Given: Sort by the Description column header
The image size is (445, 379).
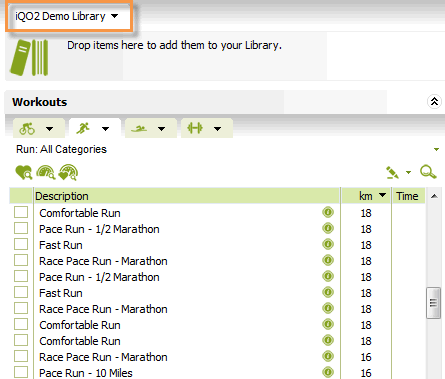Looking at the screenshot, I should click(x=187, y=196).
